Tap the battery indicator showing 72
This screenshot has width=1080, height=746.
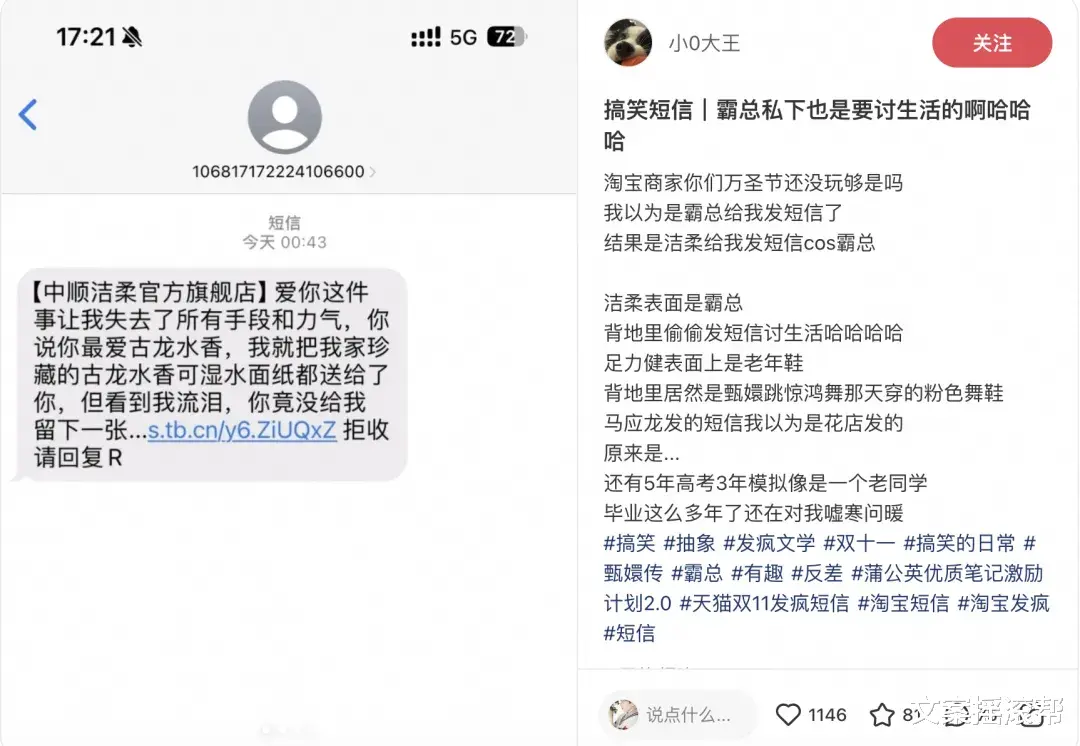(506, 37)
